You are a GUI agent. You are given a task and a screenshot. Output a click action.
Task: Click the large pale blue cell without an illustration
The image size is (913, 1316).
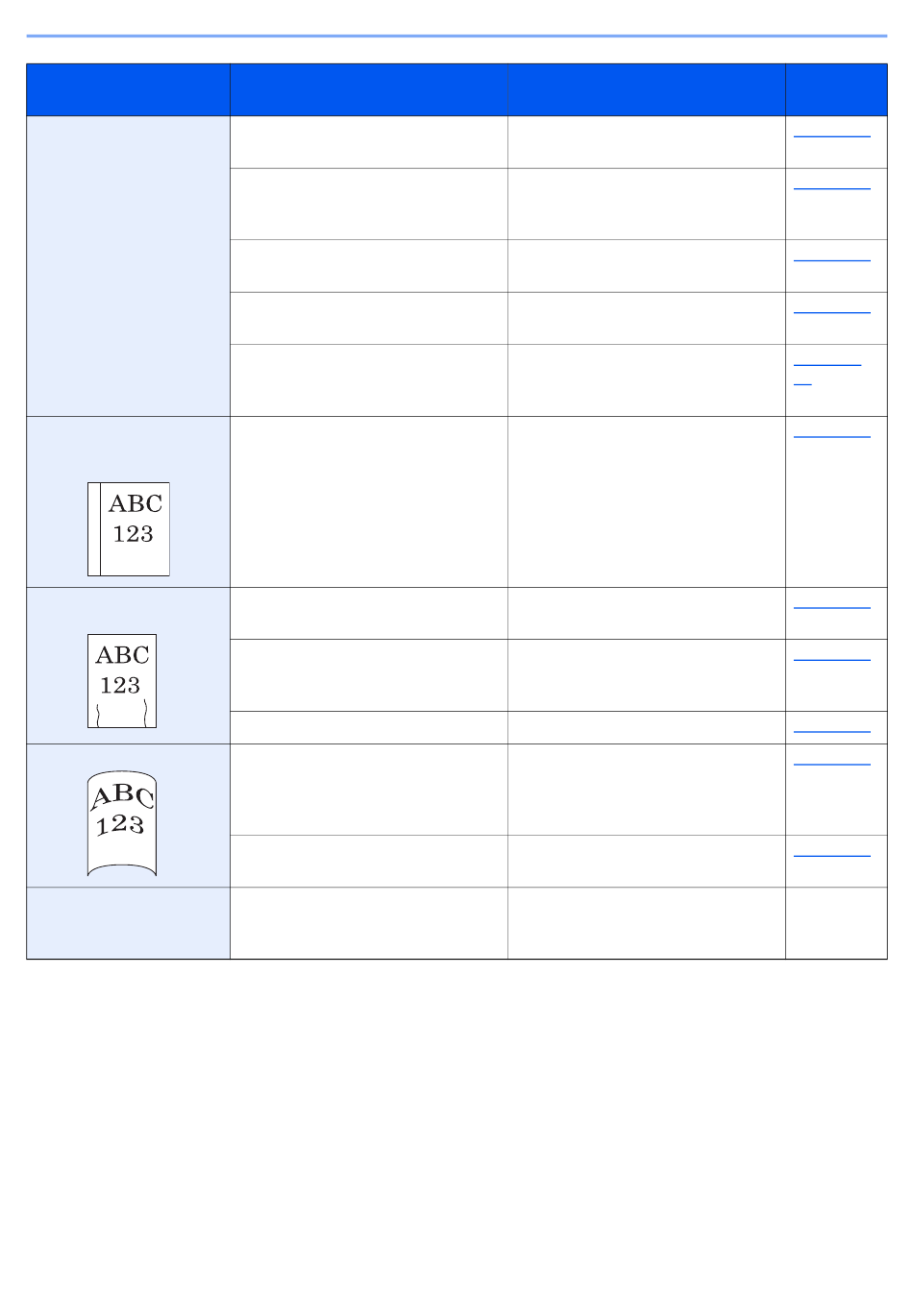128,266
